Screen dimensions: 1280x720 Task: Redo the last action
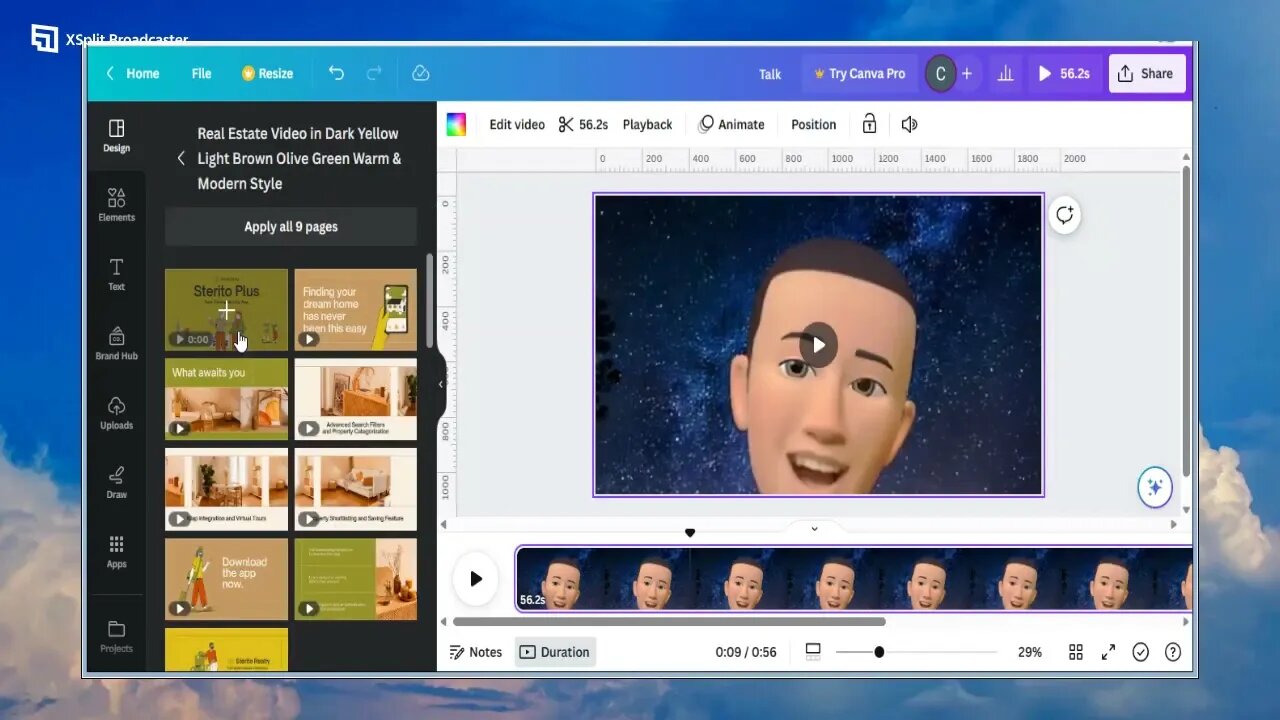pyautogui.click(x=374, y=73)
